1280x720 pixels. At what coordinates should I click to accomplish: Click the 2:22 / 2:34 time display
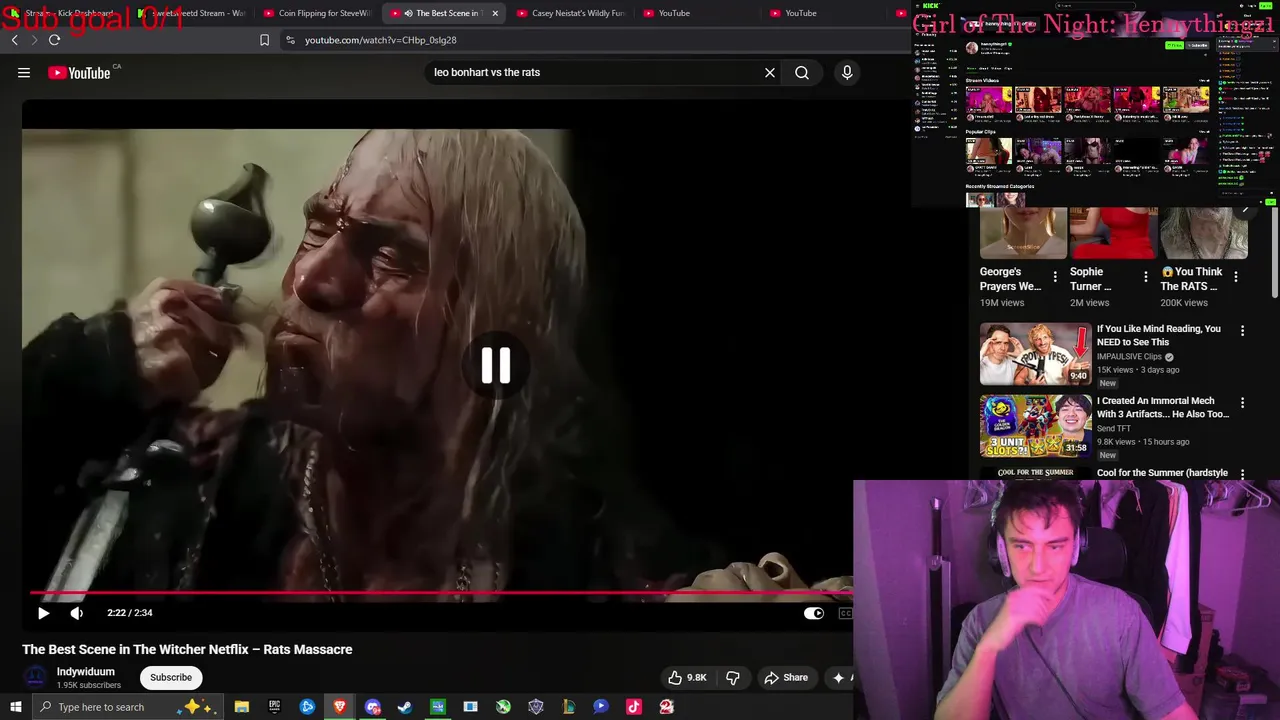tap(130, 613)
